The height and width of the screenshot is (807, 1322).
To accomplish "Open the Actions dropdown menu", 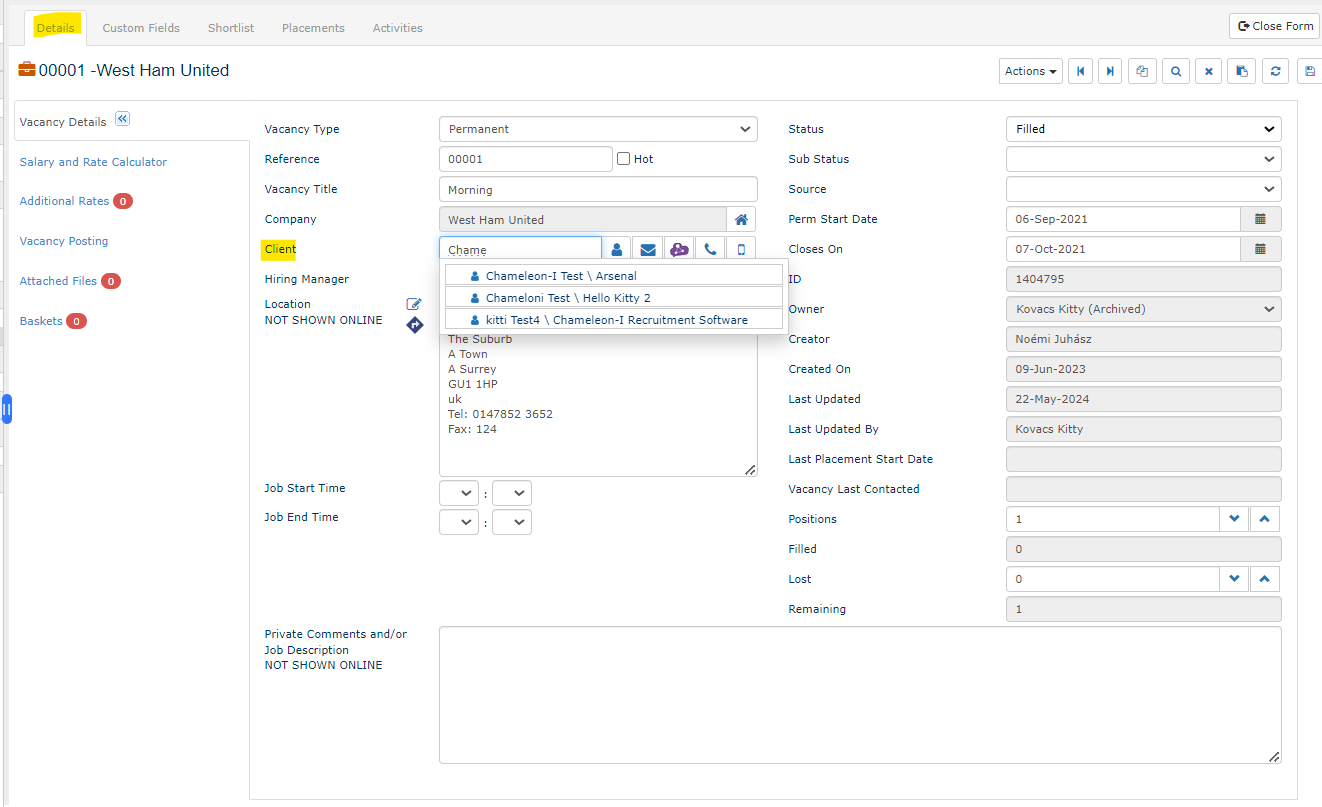I will coord(1031,71).
